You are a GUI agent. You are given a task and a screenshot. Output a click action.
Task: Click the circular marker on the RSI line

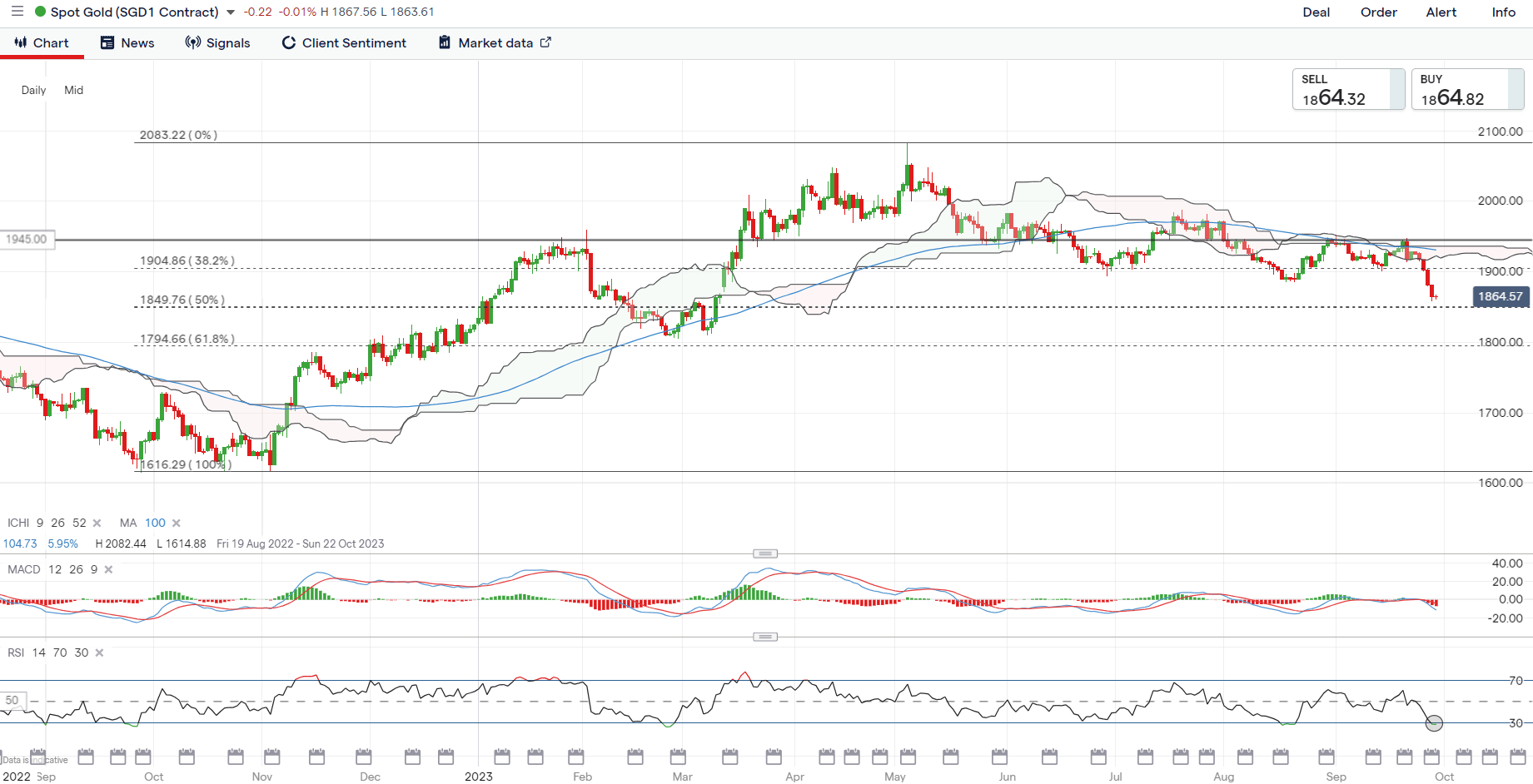[x=1434, y=723]
